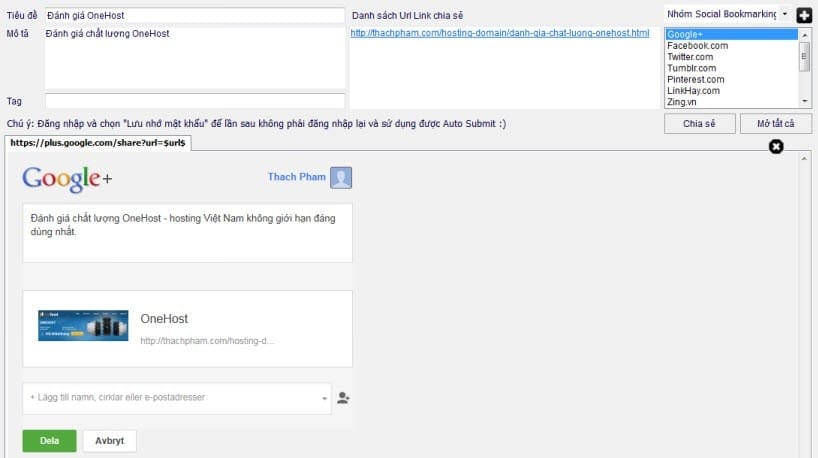Image resolution: width=818 pixels, height=458 pixels.
Task: Click the add people icon
Action: tap(343, 398)
